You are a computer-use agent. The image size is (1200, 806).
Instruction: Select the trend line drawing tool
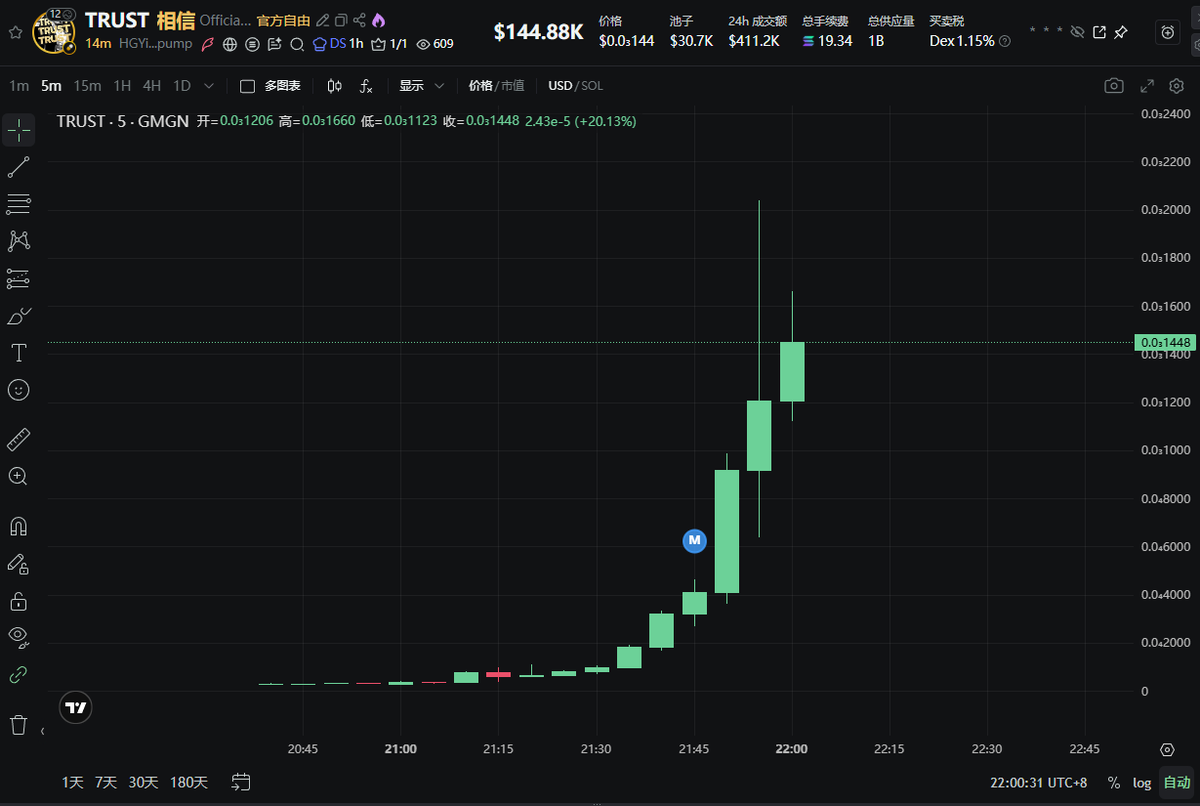(19, 167)
